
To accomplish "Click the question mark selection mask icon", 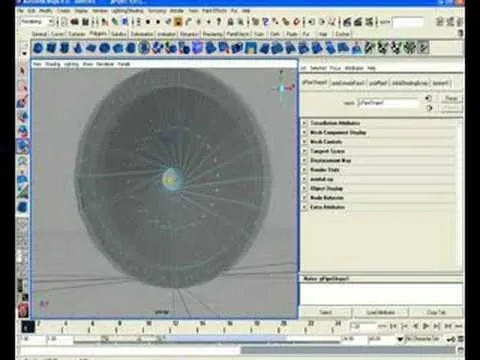I will click(x=219, y=22).
